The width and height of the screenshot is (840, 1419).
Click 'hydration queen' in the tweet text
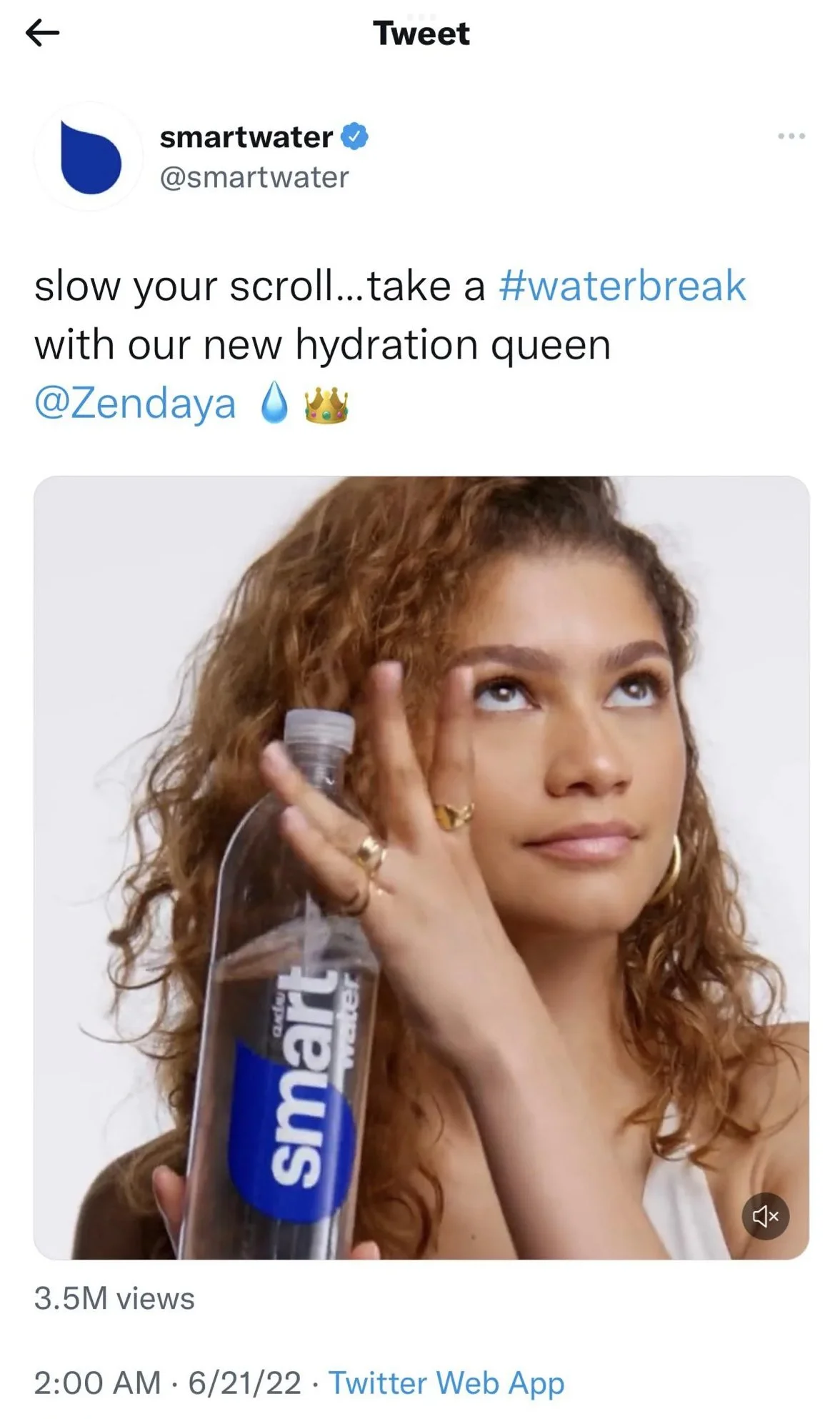(x=453, y=346)
